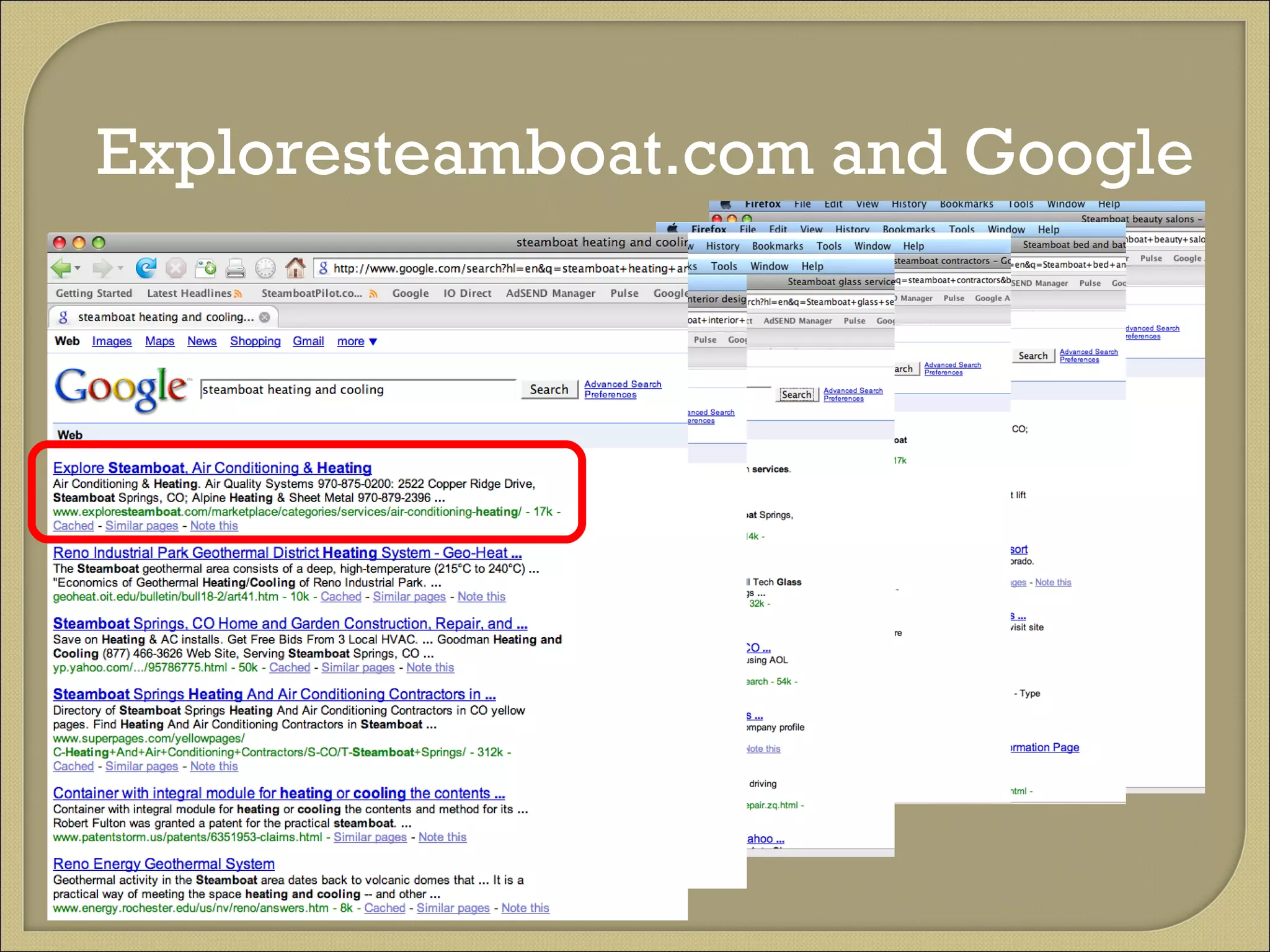Screen dimensions: 1270x952
Task: Open Tools menu above Steamboat glass services window
Action: pos(724,267)
